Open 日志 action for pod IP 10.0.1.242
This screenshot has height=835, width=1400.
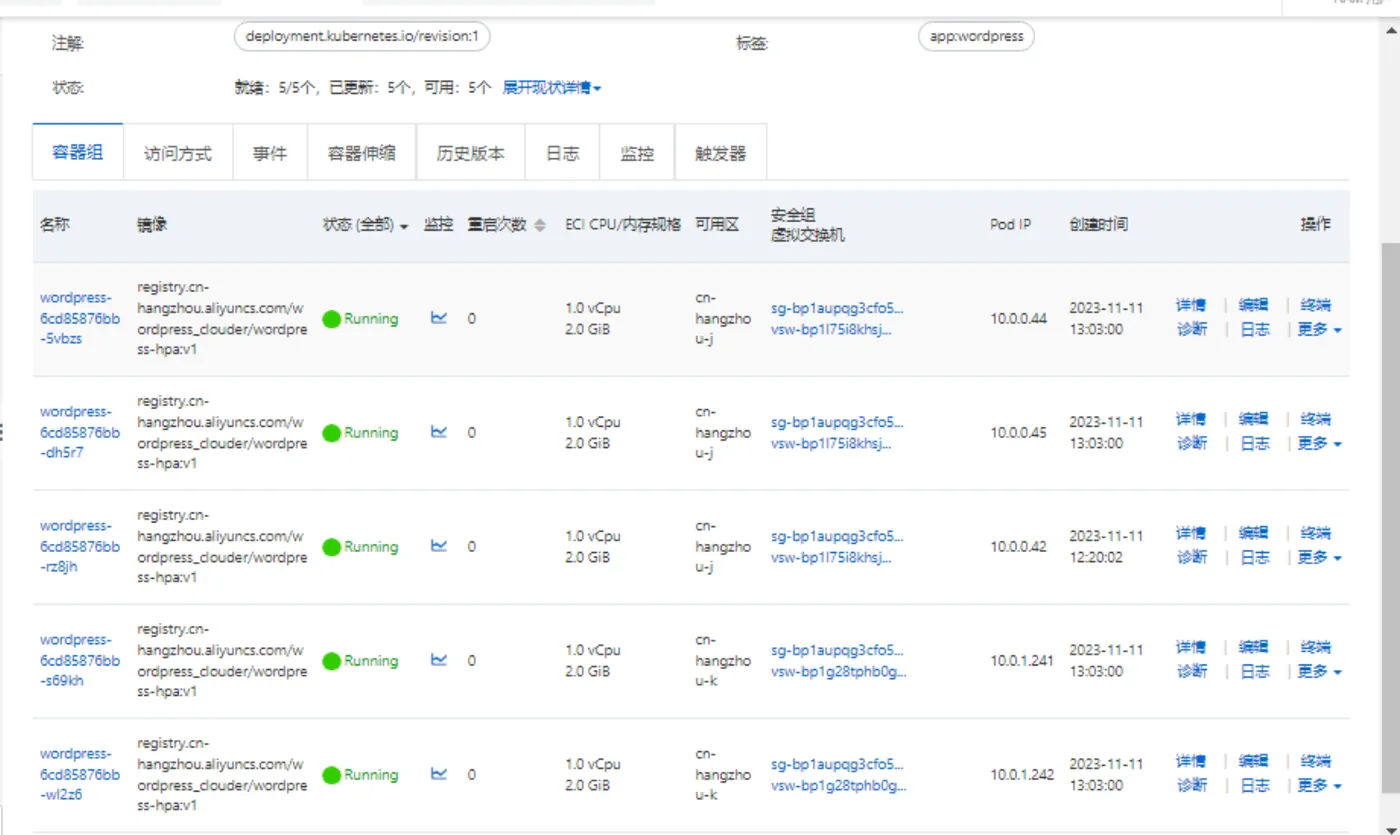click(x=1255, y=785)
